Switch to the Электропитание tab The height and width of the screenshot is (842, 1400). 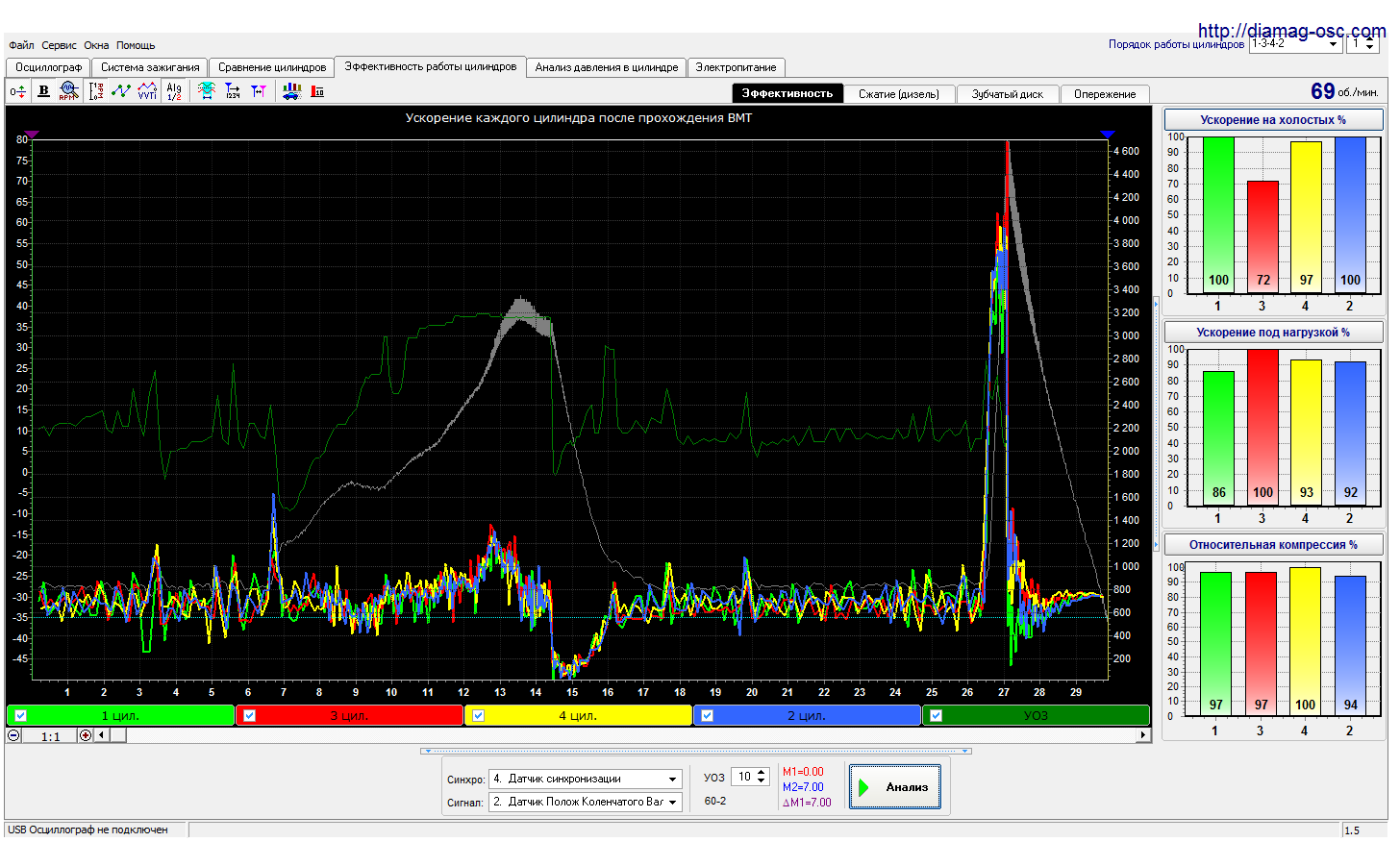pyautogui.click(x=736, y=67)
